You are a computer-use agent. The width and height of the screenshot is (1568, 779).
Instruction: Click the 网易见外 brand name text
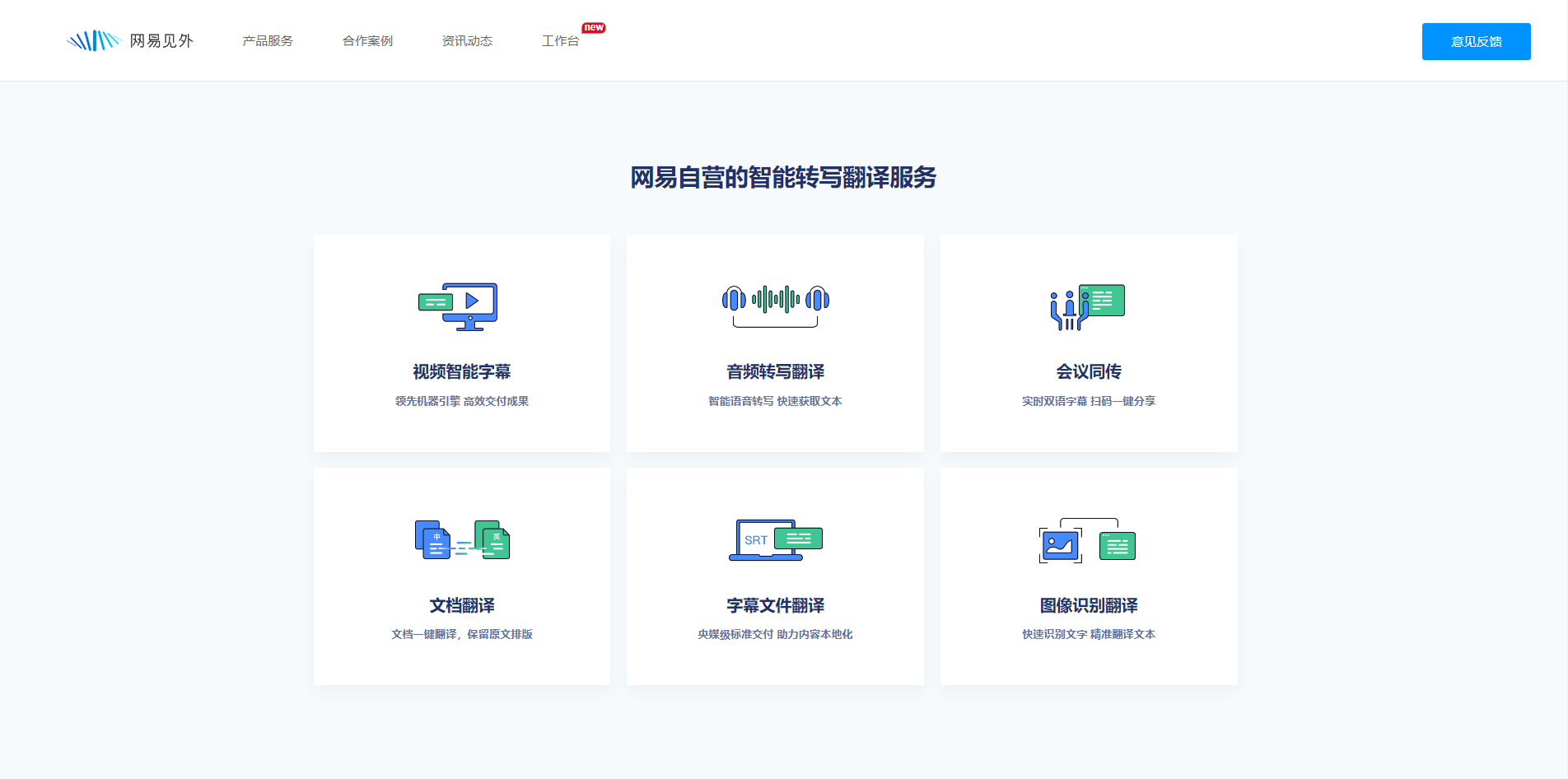point(161,41)
